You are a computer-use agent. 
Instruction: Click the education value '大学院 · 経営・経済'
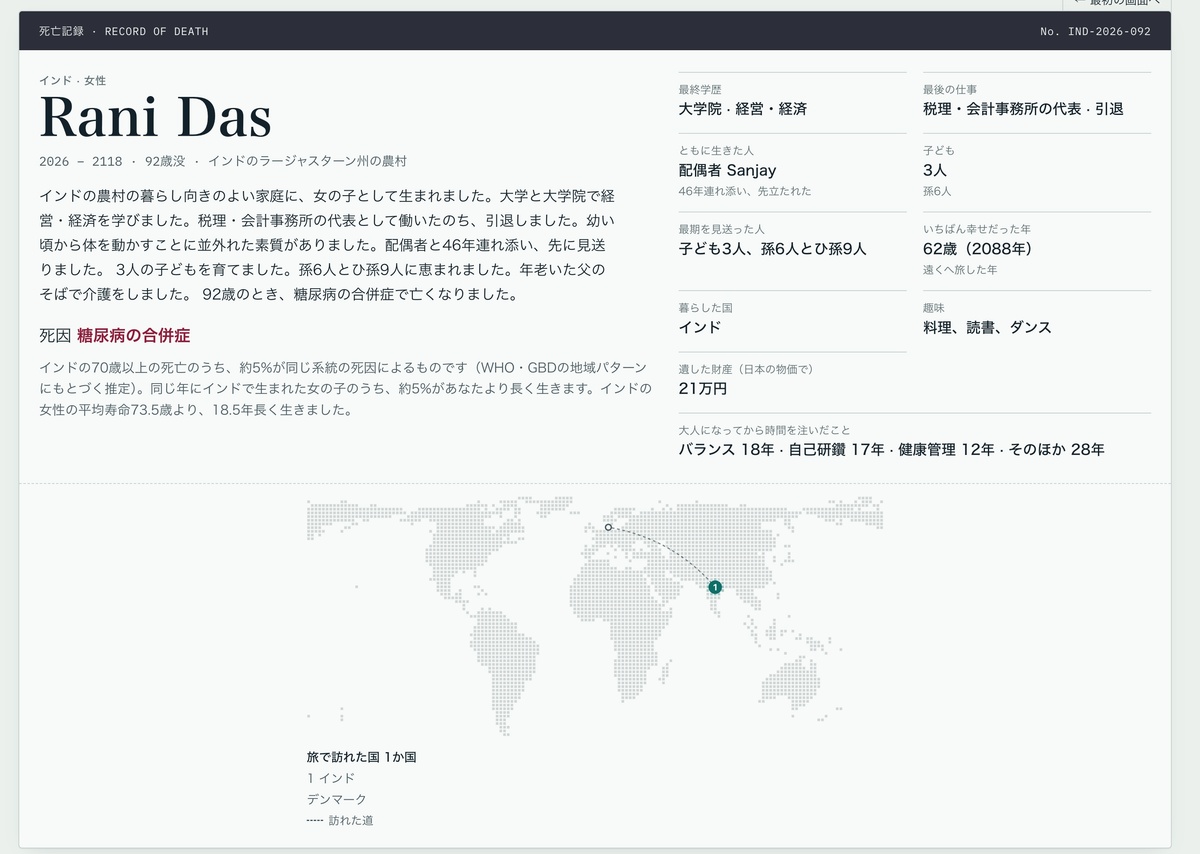[742, 109]
